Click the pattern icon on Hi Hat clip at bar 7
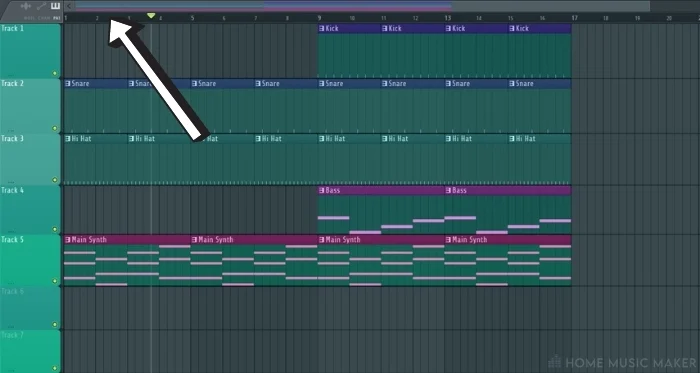 point(258,139)
